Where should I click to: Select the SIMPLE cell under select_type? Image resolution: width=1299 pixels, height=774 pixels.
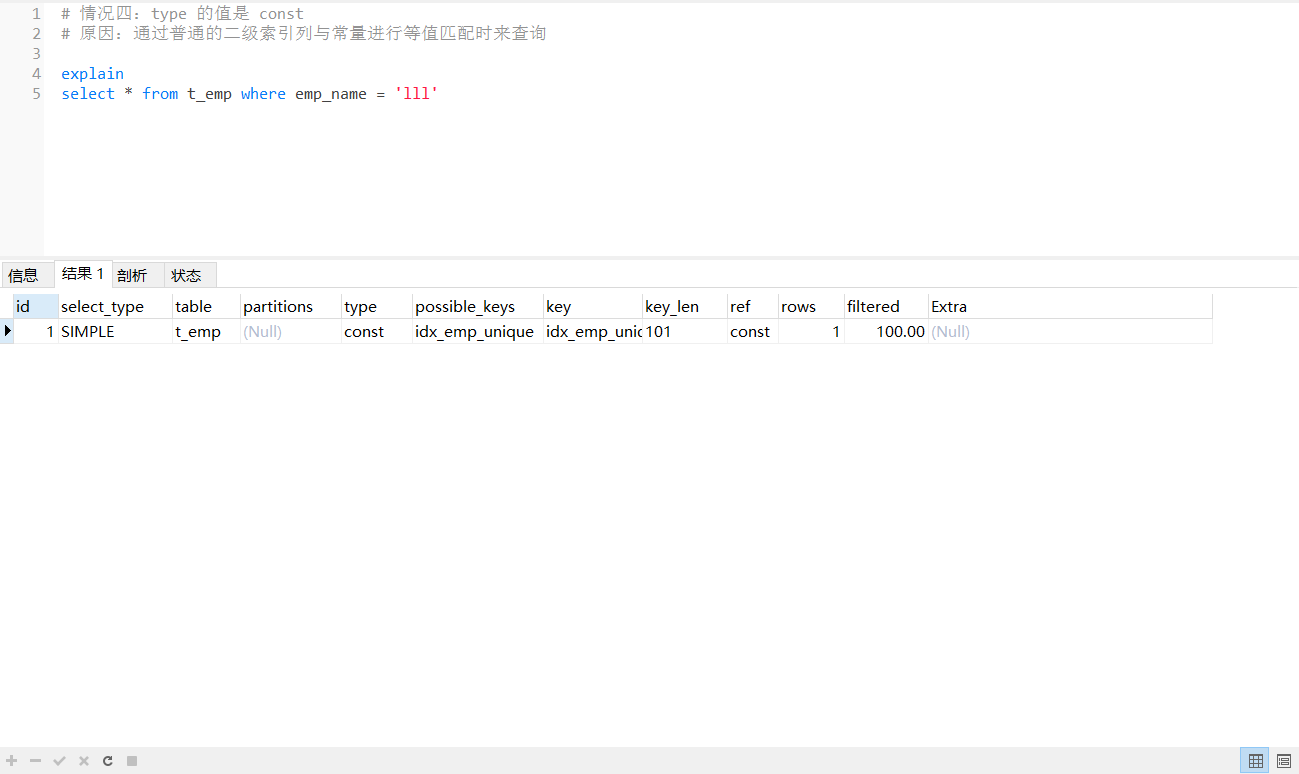coord(87,331)
